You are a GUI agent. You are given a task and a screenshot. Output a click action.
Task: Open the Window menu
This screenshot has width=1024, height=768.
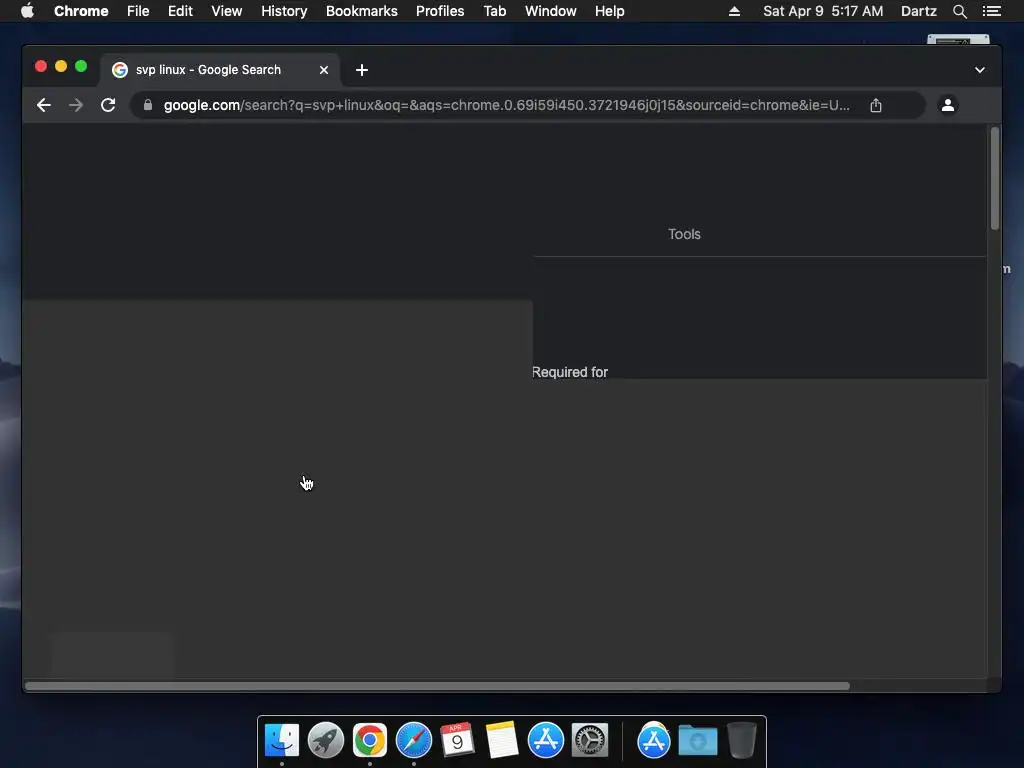(x=551, y=11)
